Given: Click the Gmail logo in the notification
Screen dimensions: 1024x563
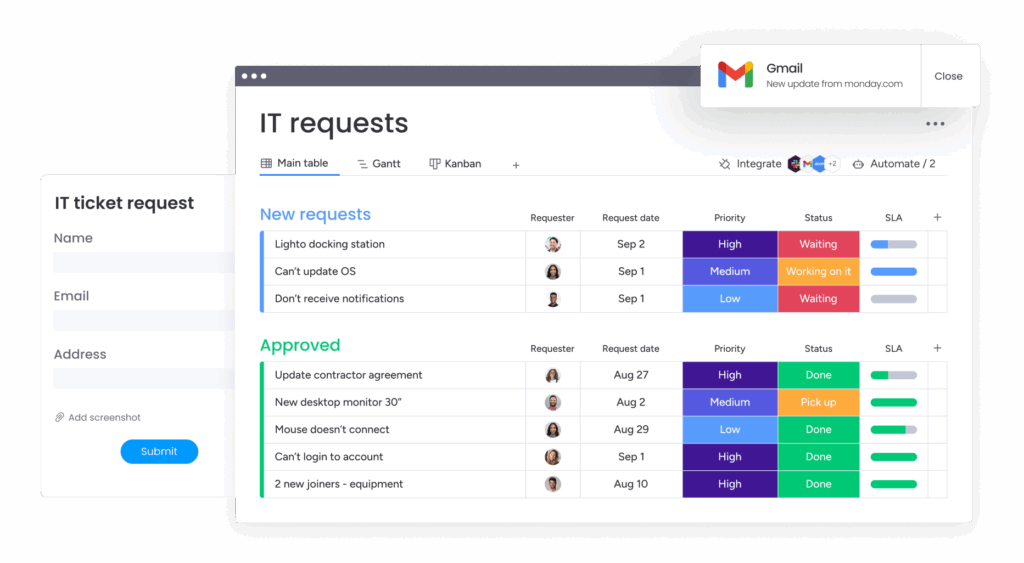Looking at the screenshot, I should coord(735,75).
